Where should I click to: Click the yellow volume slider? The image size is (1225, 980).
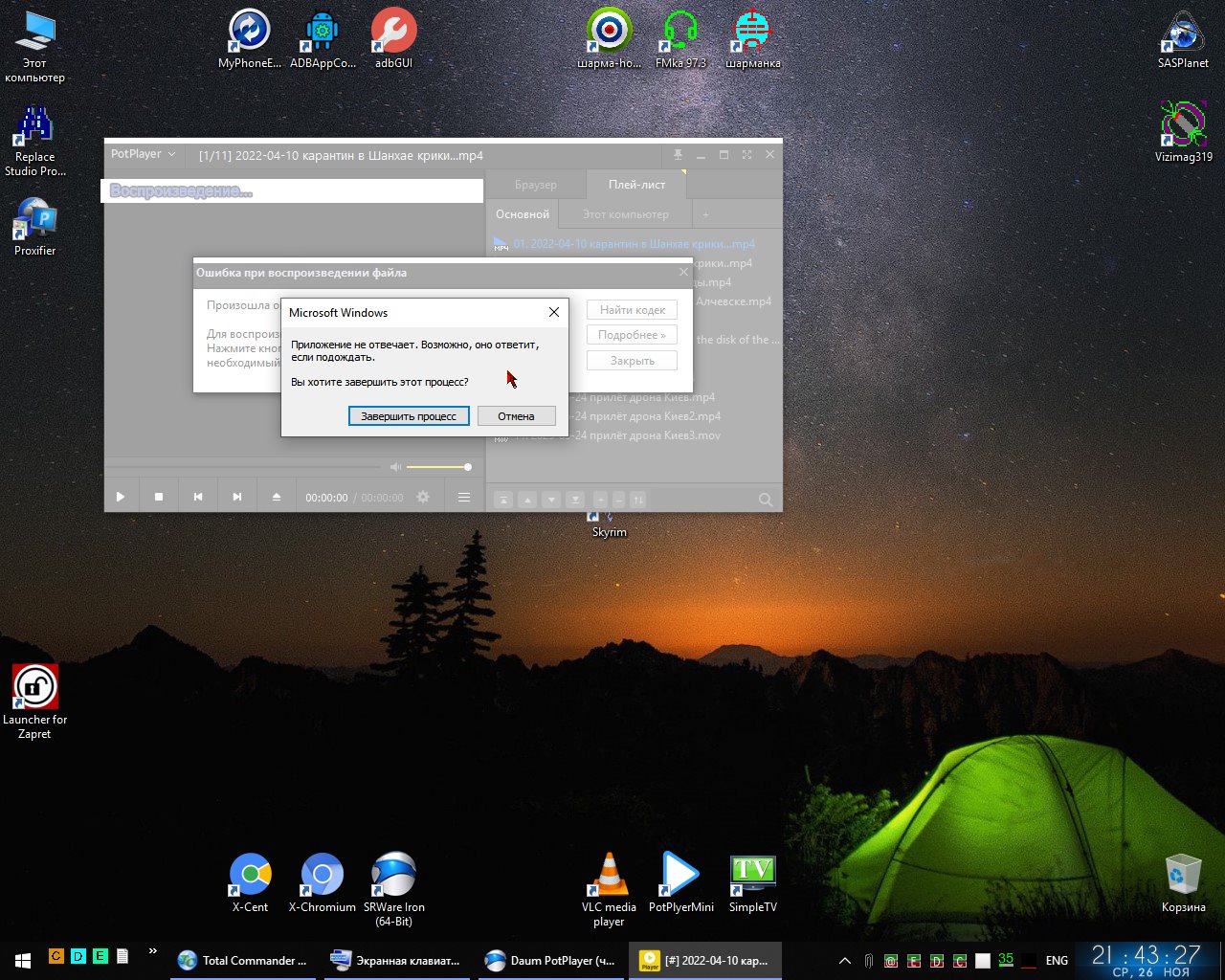pos(437,467)
